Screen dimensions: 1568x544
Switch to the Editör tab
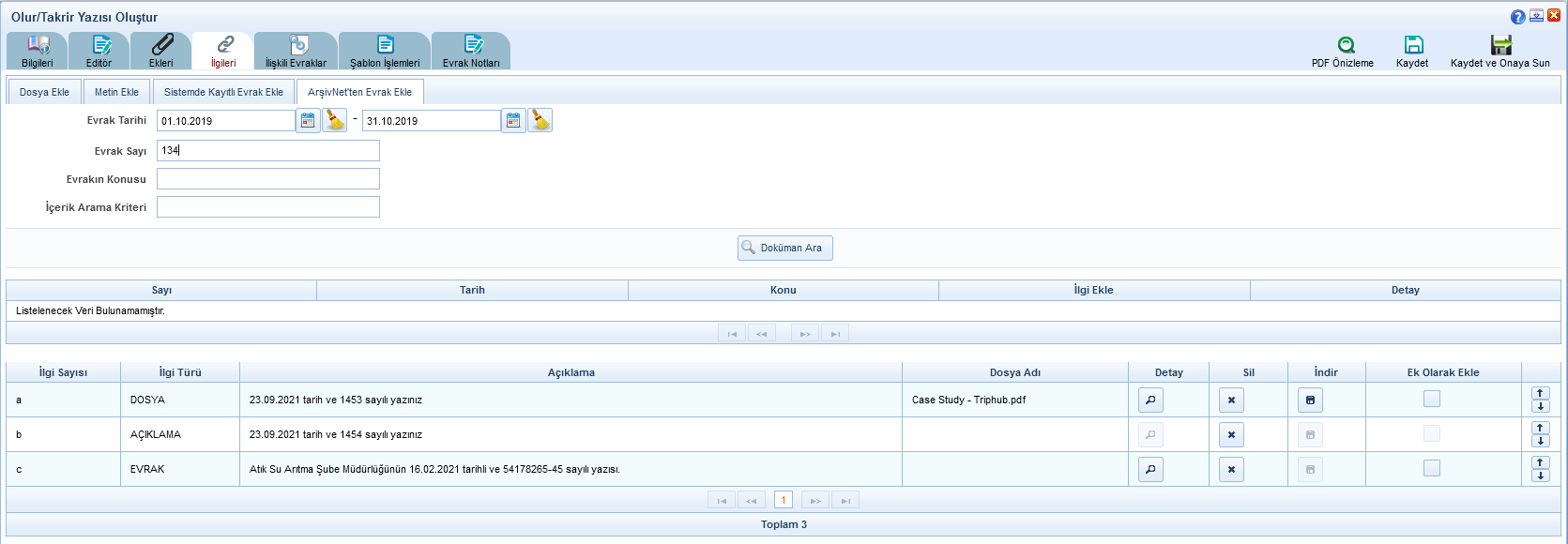coord(99,51)
